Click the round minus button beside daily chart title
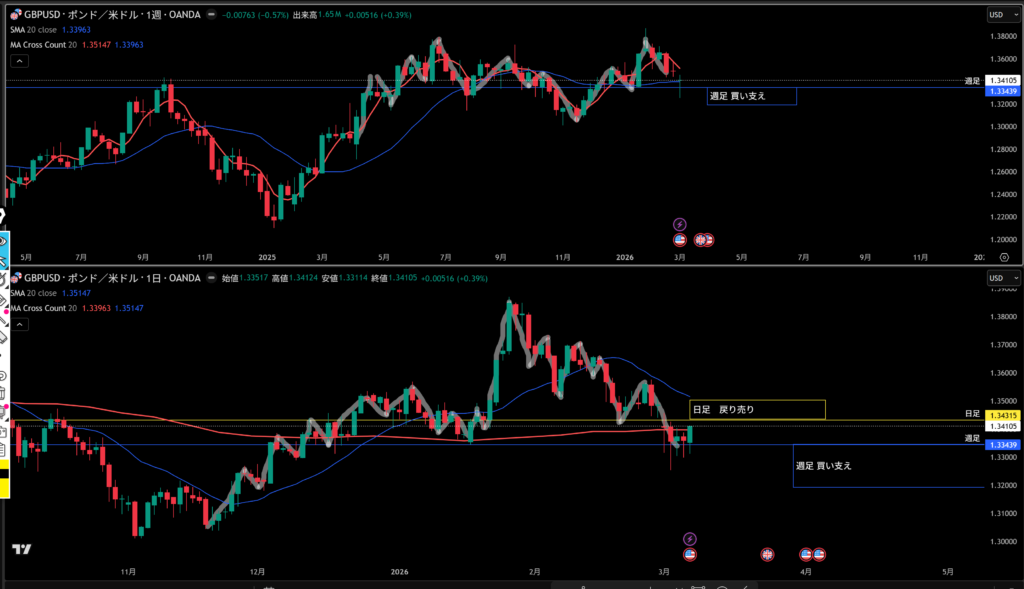This screenshot has height=589, width=1024. 209,278
